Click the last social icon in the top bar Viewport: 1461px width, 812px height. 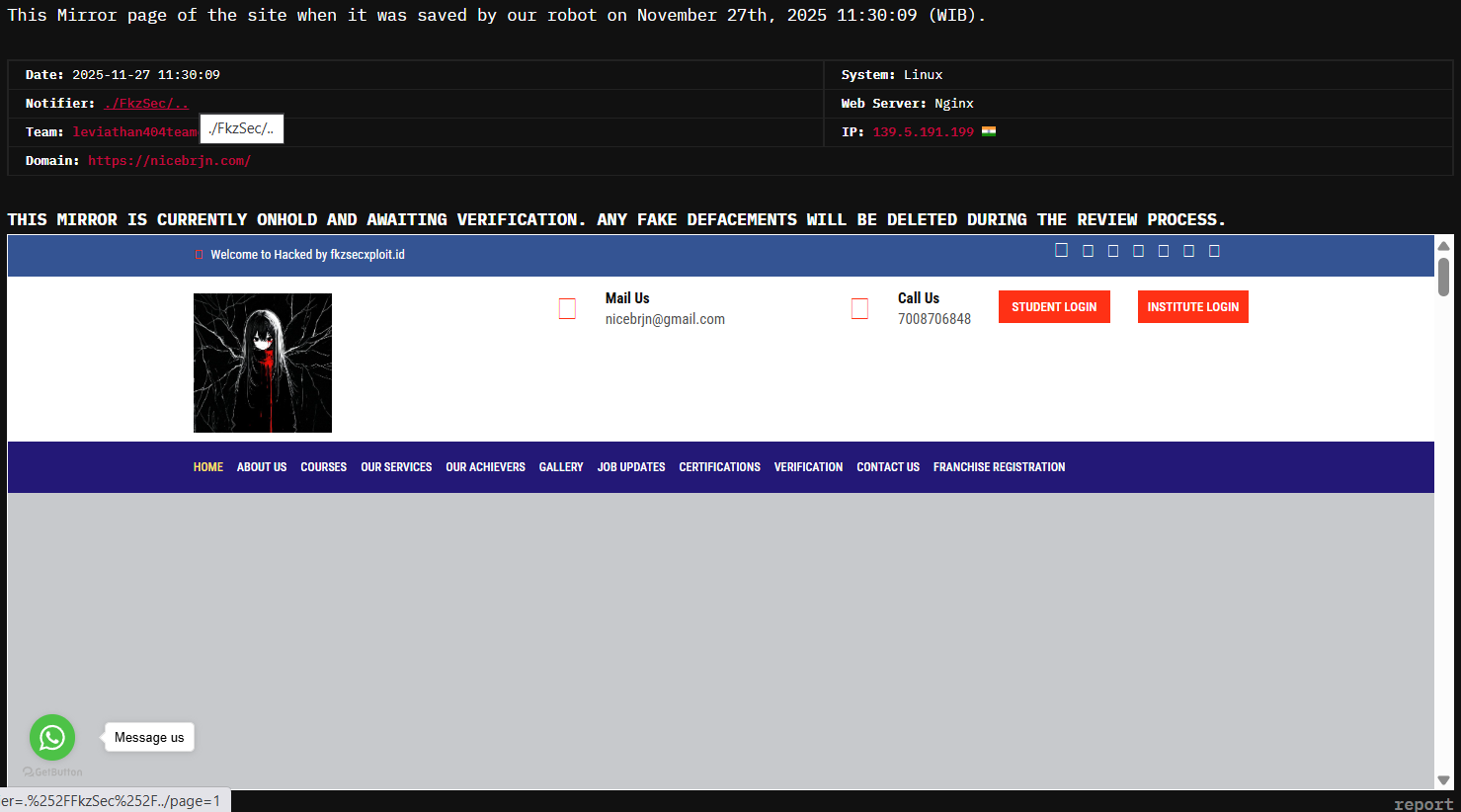[1214, 251]
